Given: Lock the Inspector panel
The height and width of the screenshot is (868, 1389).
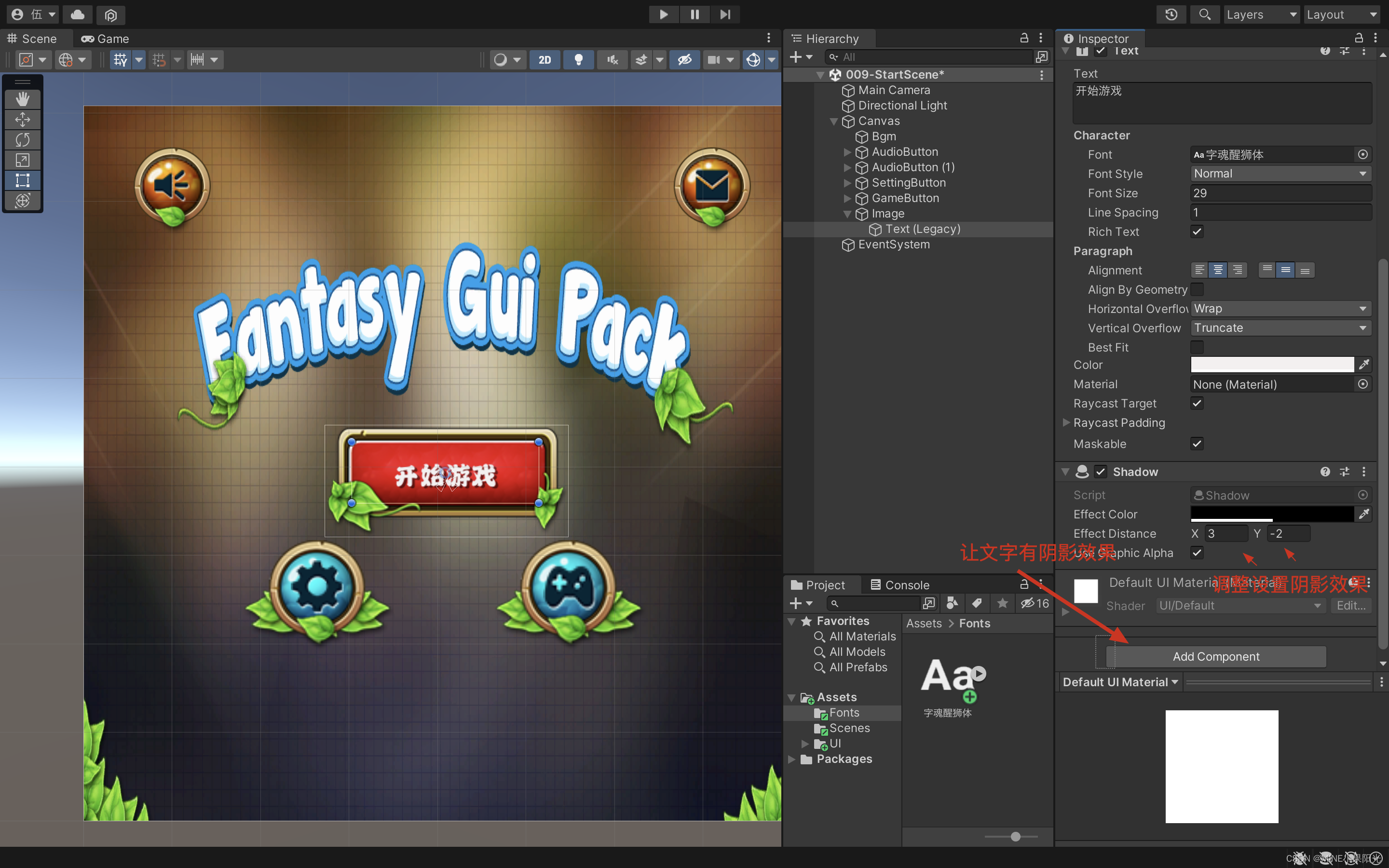Looking at the screenshot, I should point(1359,38).
